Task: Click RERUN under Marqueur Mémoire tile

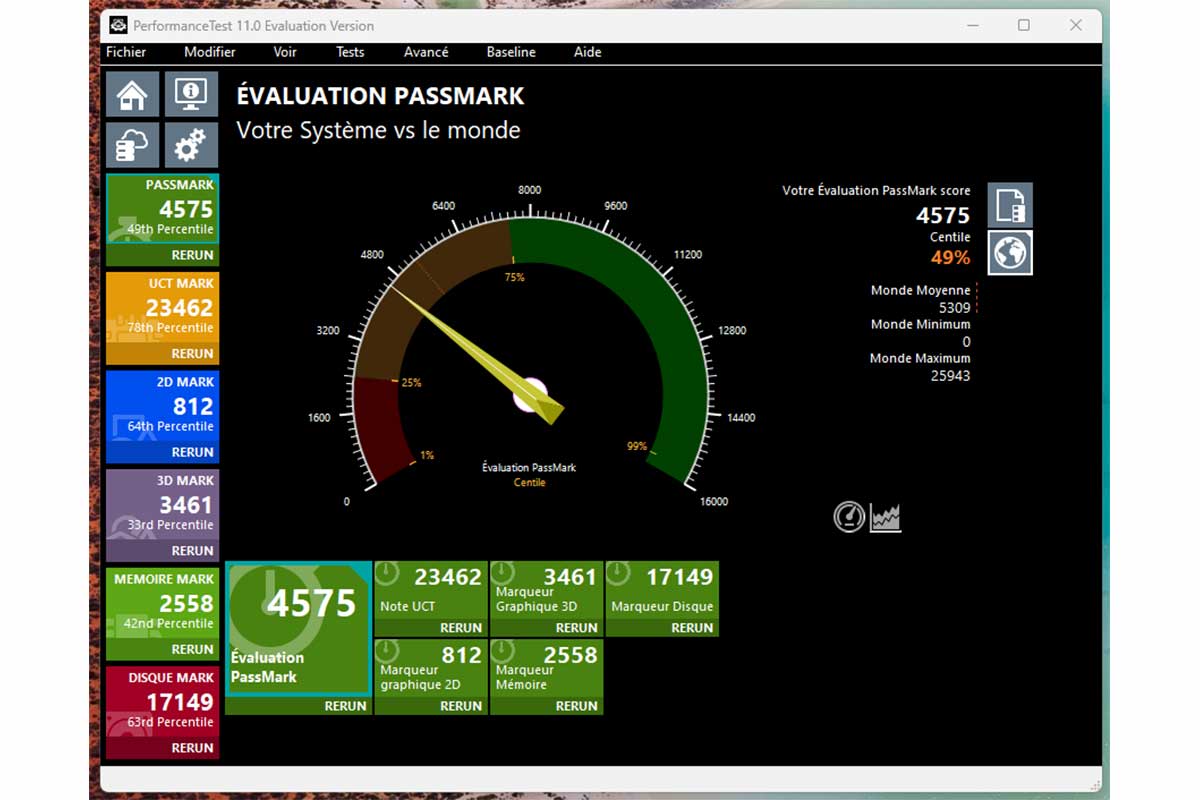Action: tap(577, 706)
